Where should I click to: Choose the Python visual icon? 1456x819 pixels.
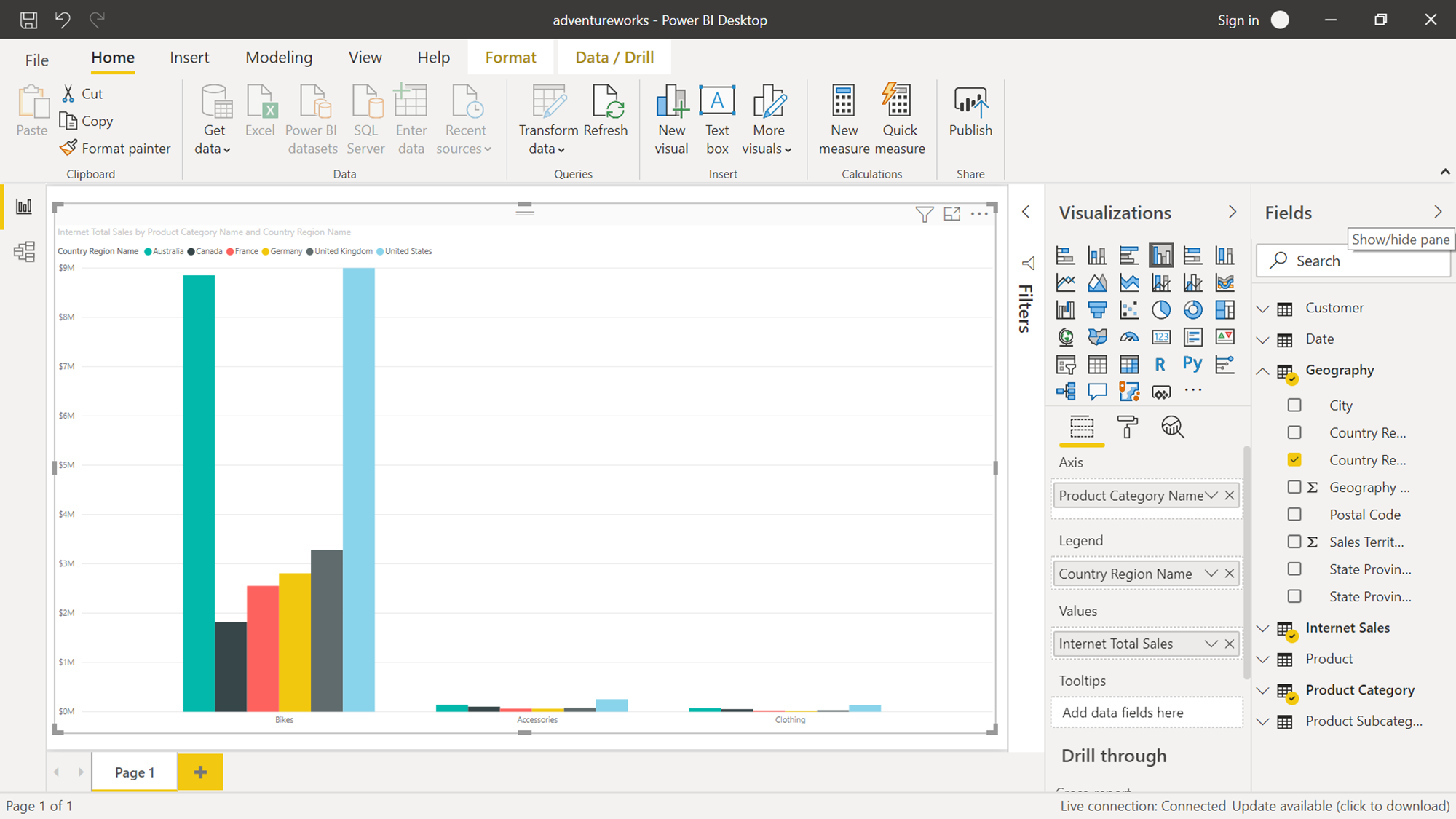click(x=1192, y=364)
